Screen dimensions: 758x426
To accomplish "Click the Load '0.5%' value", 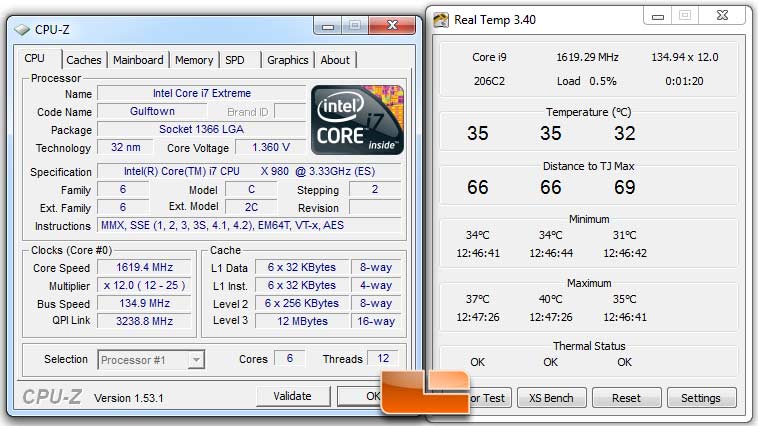I will click(x=603, y=81).
